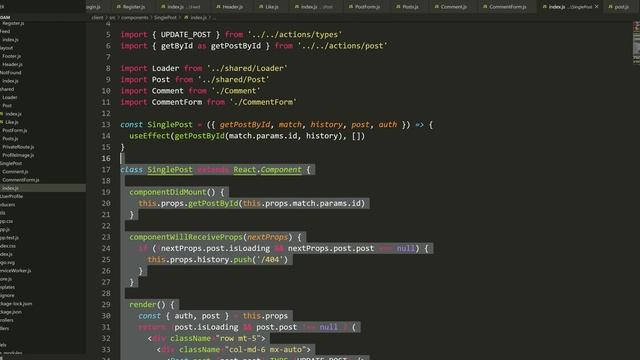Collapse the shared folder in explorer
Viewport: 640px width, 360px height.
7,89
